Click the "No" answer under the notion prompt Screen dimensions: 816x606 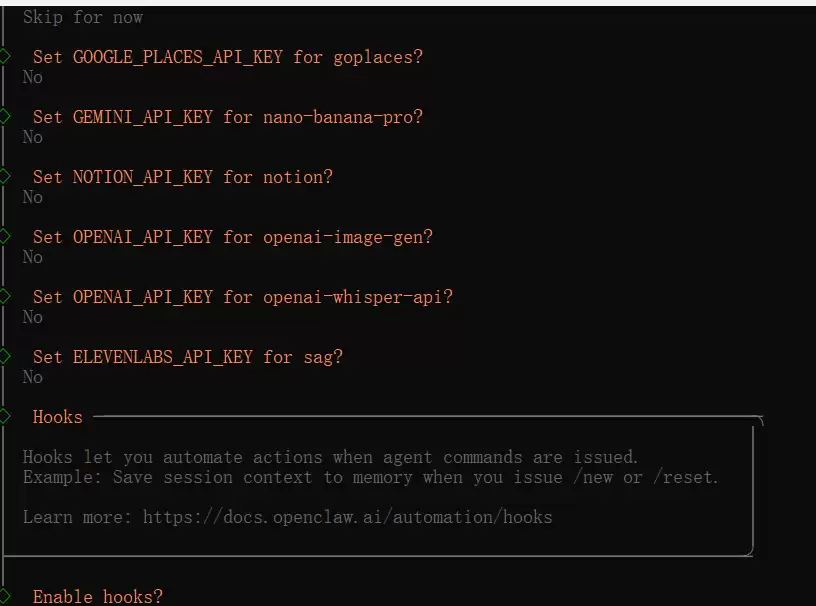pos(33,197)
